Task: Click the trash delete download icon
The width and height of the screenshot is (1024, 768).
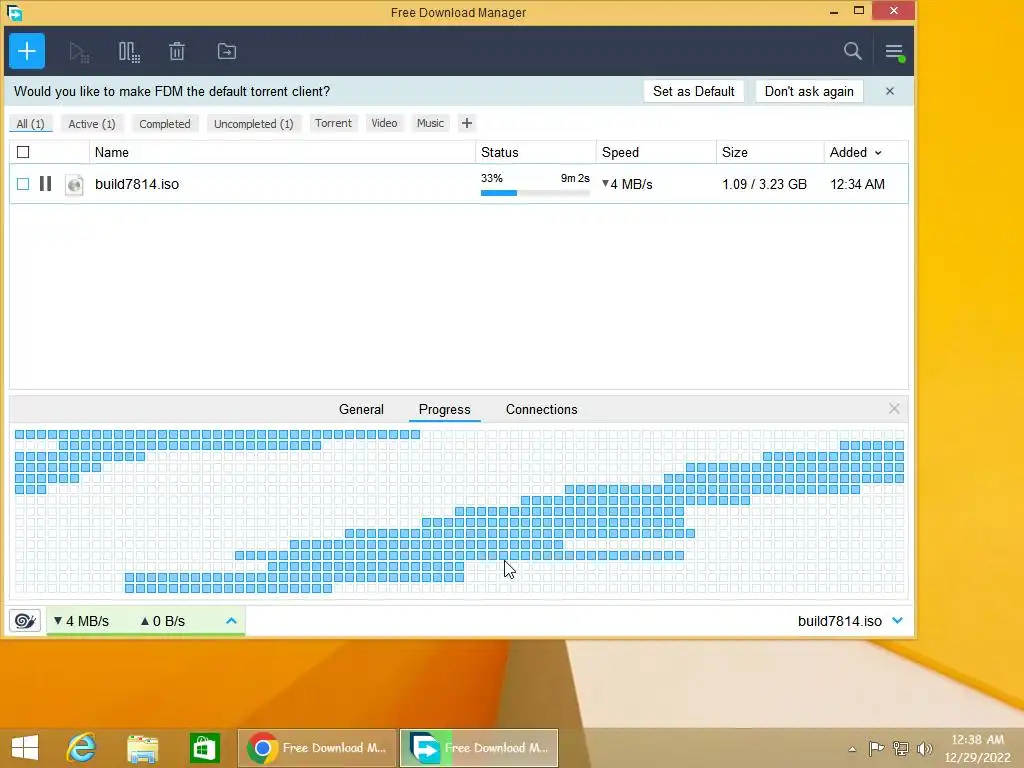Action: tap(176, 51)
